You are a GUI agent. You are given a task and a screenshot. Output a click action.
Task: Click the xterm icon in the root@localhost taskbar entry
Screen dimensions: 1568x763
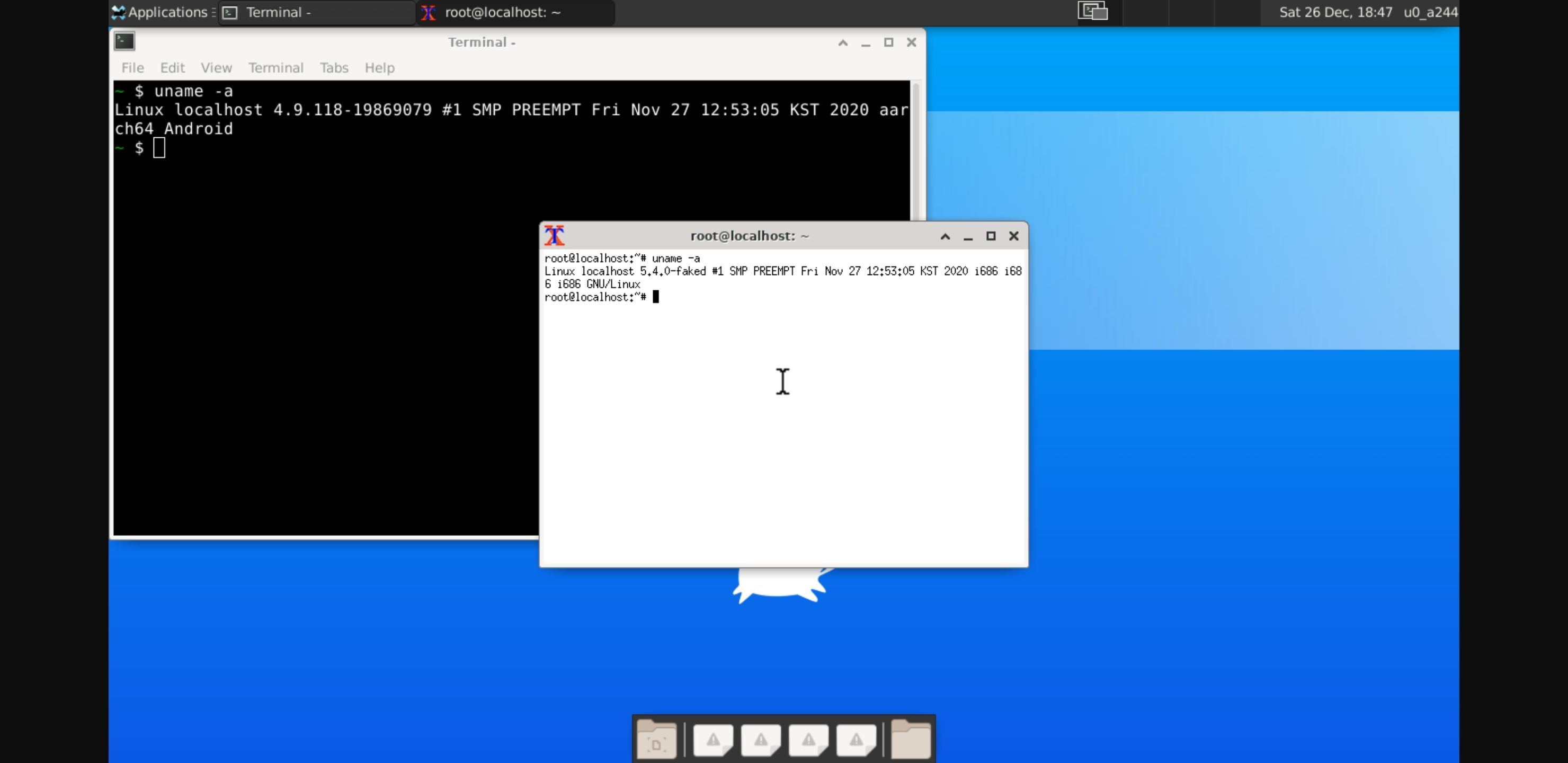[428, 12]
